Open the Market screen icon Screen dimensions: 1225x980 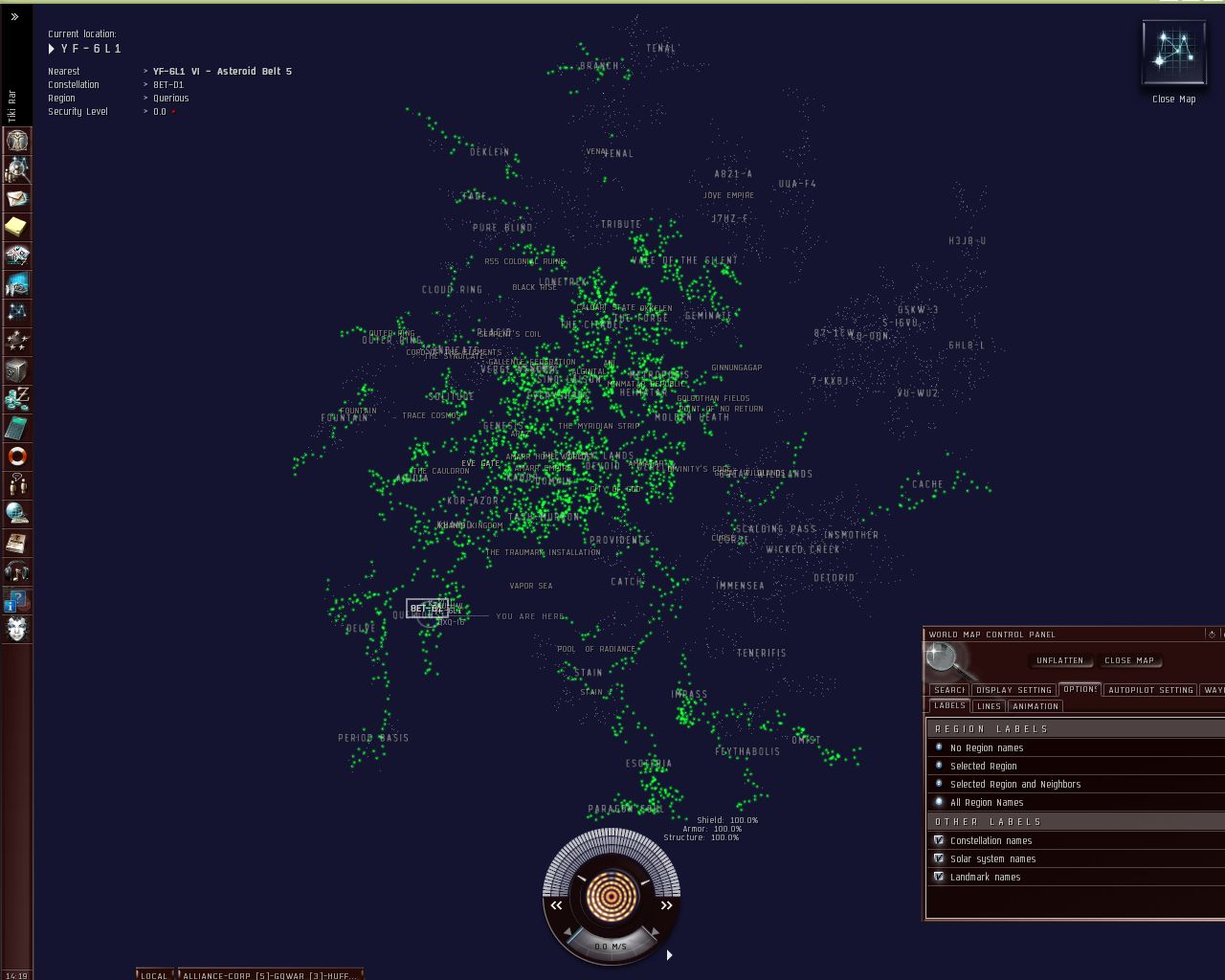[17, 284]
